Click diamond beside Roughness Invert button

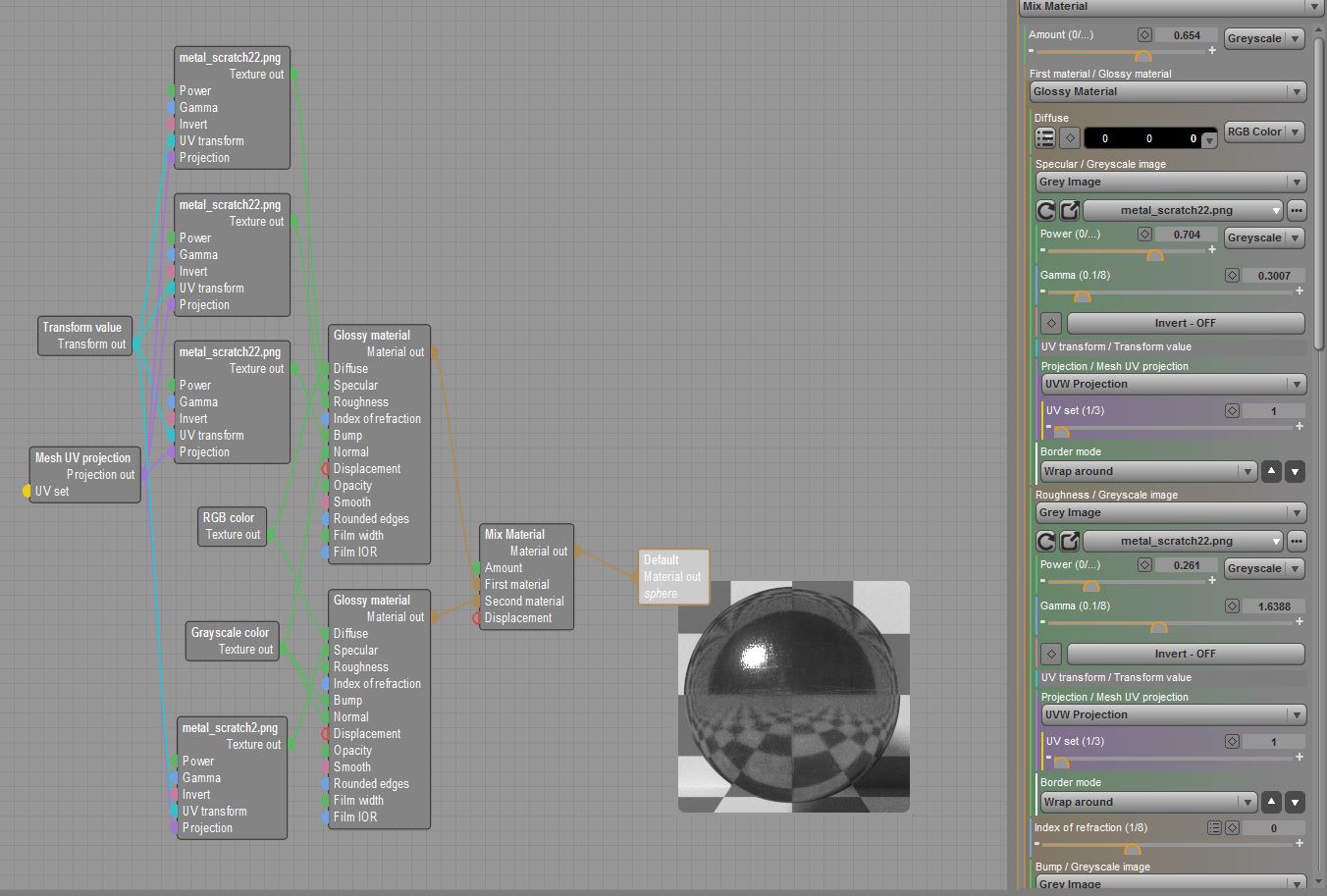click(x=1051, y=654)
